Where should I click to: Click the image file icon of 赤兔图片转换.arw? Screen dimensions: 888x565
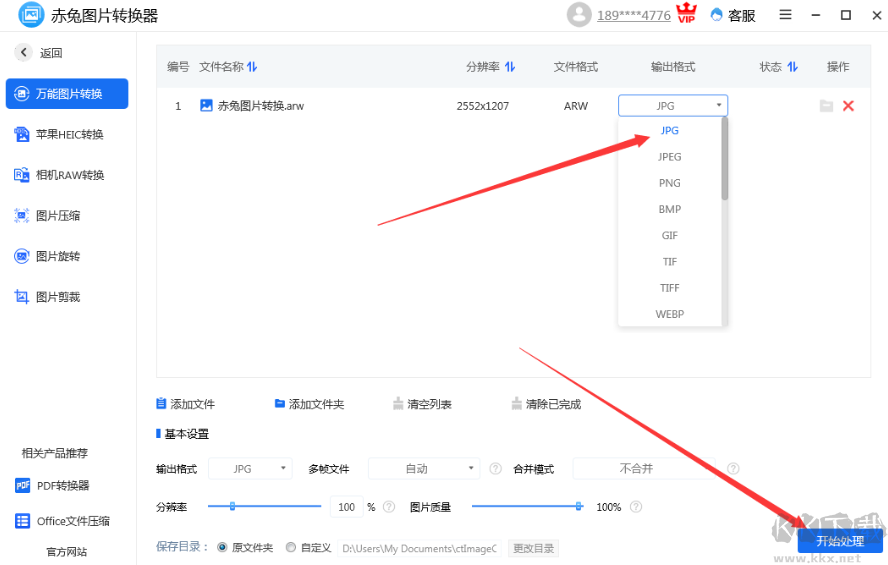click(206, 105)
